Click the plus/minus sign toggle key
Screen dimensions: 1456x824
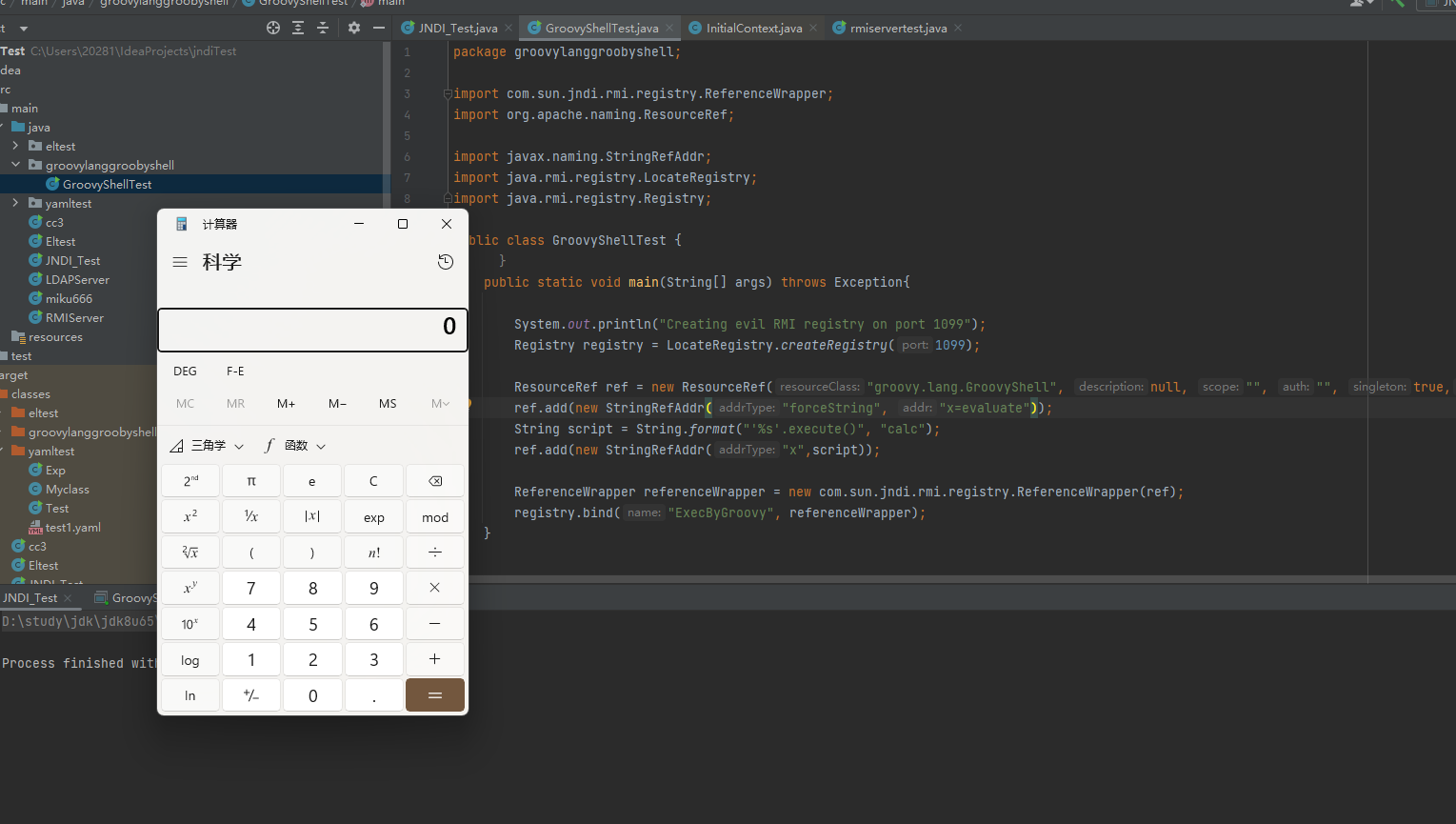[x=251, y=695]
